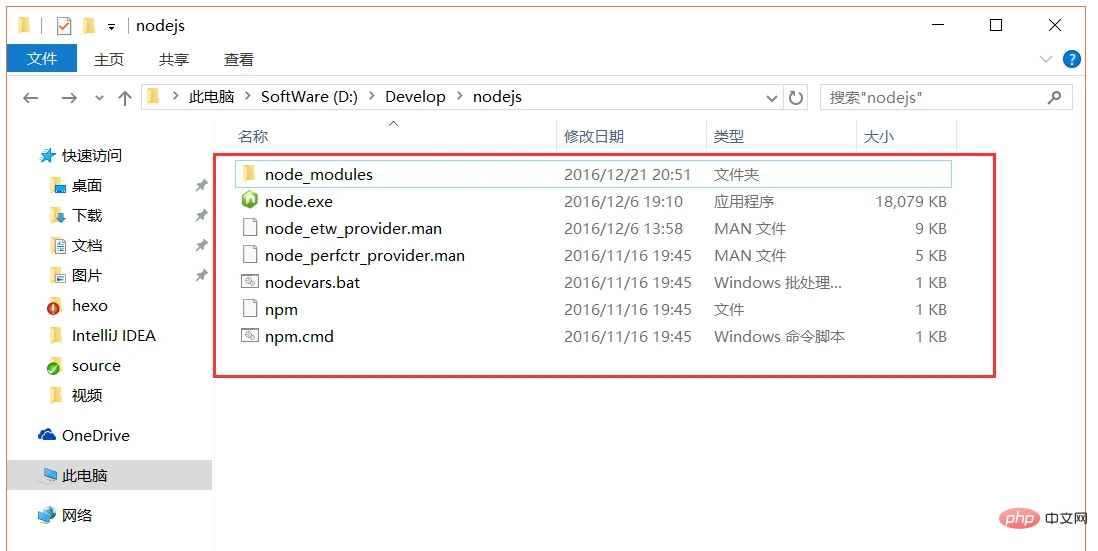Click the npm.cmd script file icon
This screenshot has width=1098, height=551.
tap(250, 336)
